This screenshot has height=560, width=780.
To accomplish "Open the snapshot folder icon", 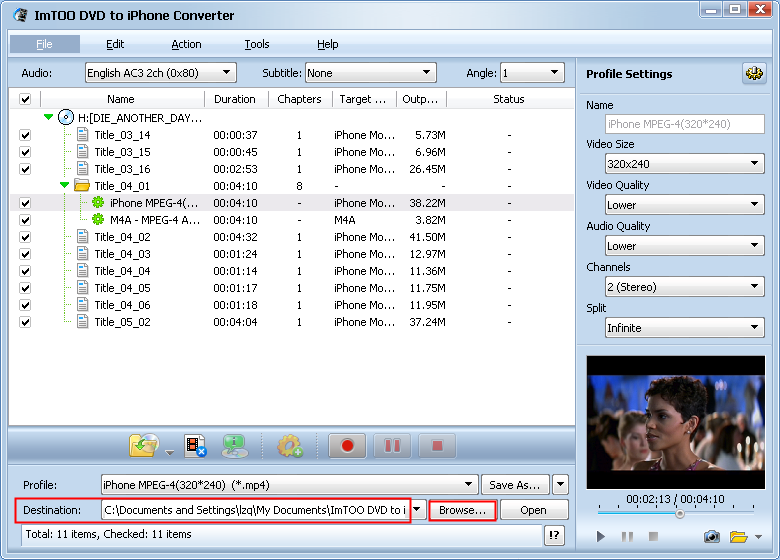I will [739, 537].
